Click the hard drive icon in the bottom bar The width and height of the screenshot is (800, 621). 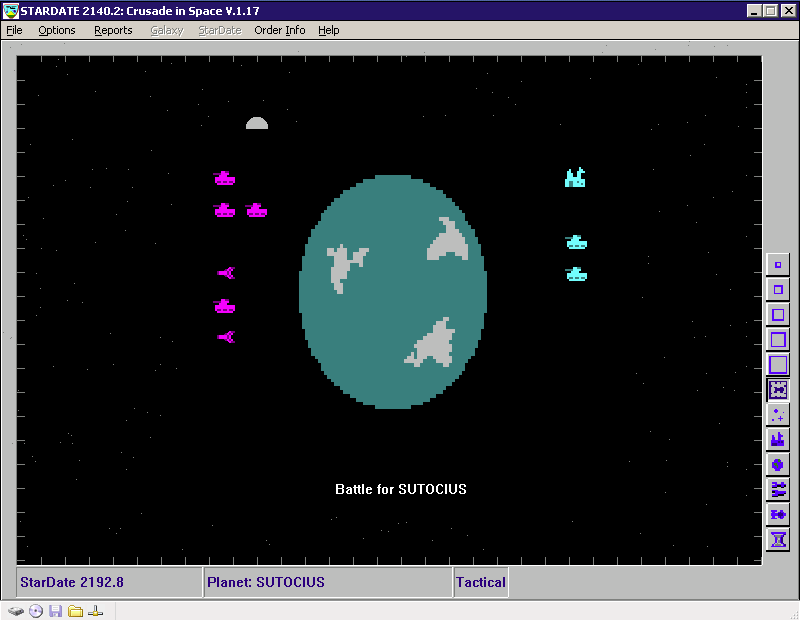tap(16, 611)
